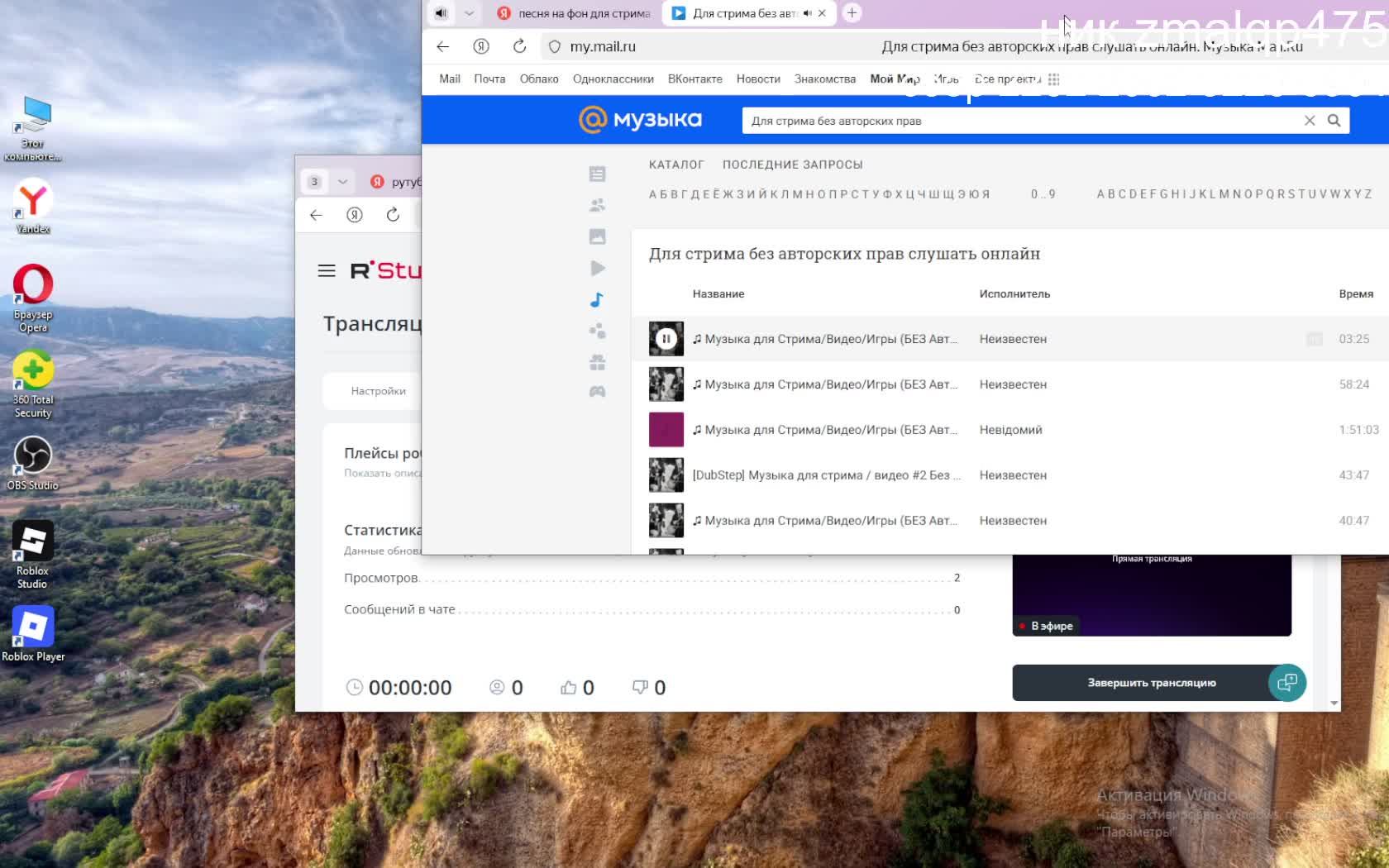Open the friends sidebar icon
The width and height of the screenshot is (1389, 868).
tap(597, 205)
